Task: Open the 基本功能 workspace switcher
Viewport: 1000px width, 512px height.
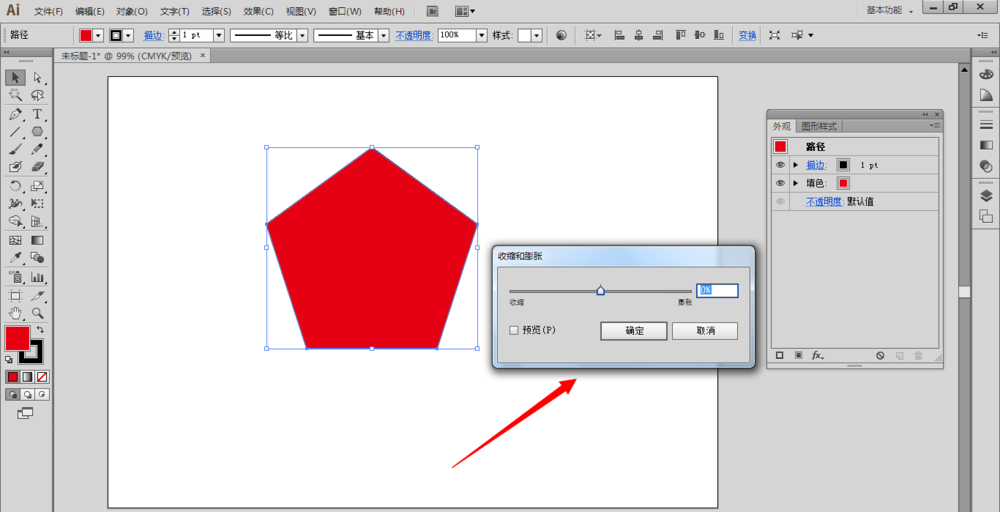Action: (890, 11)
